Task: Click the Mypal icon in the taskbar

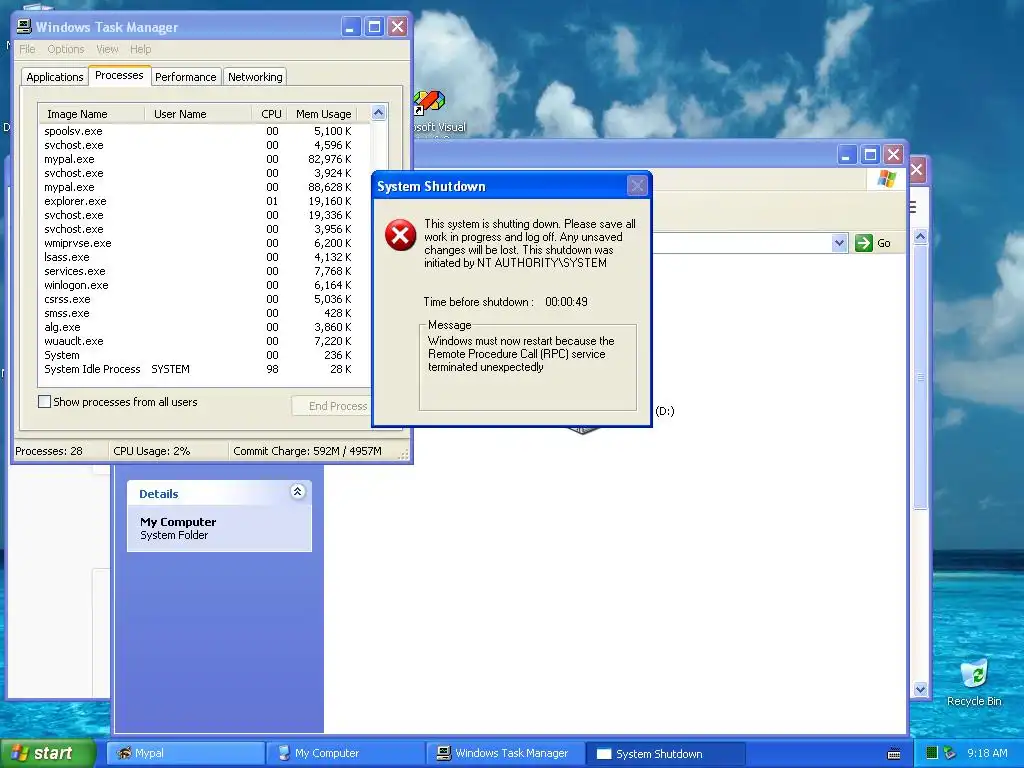Action: (x=124, y=753)
